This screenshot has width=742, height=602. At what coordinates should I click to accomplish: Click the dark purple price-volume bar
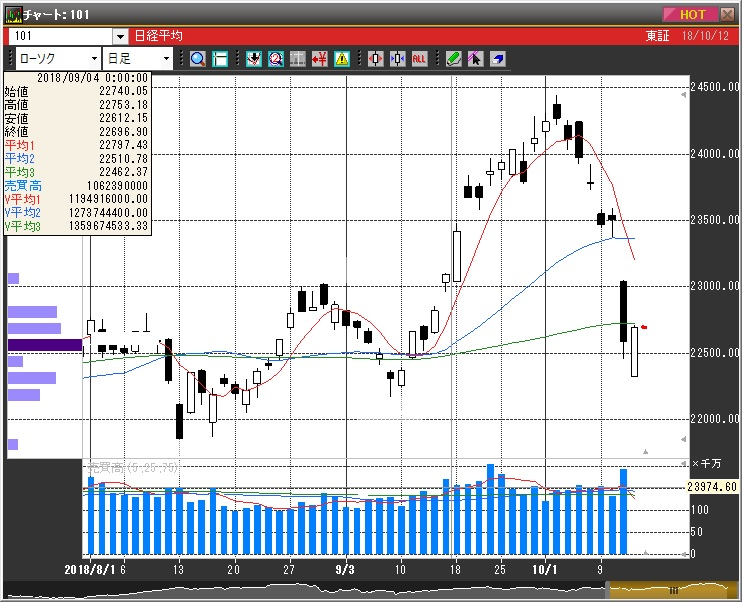click(45, 345)
